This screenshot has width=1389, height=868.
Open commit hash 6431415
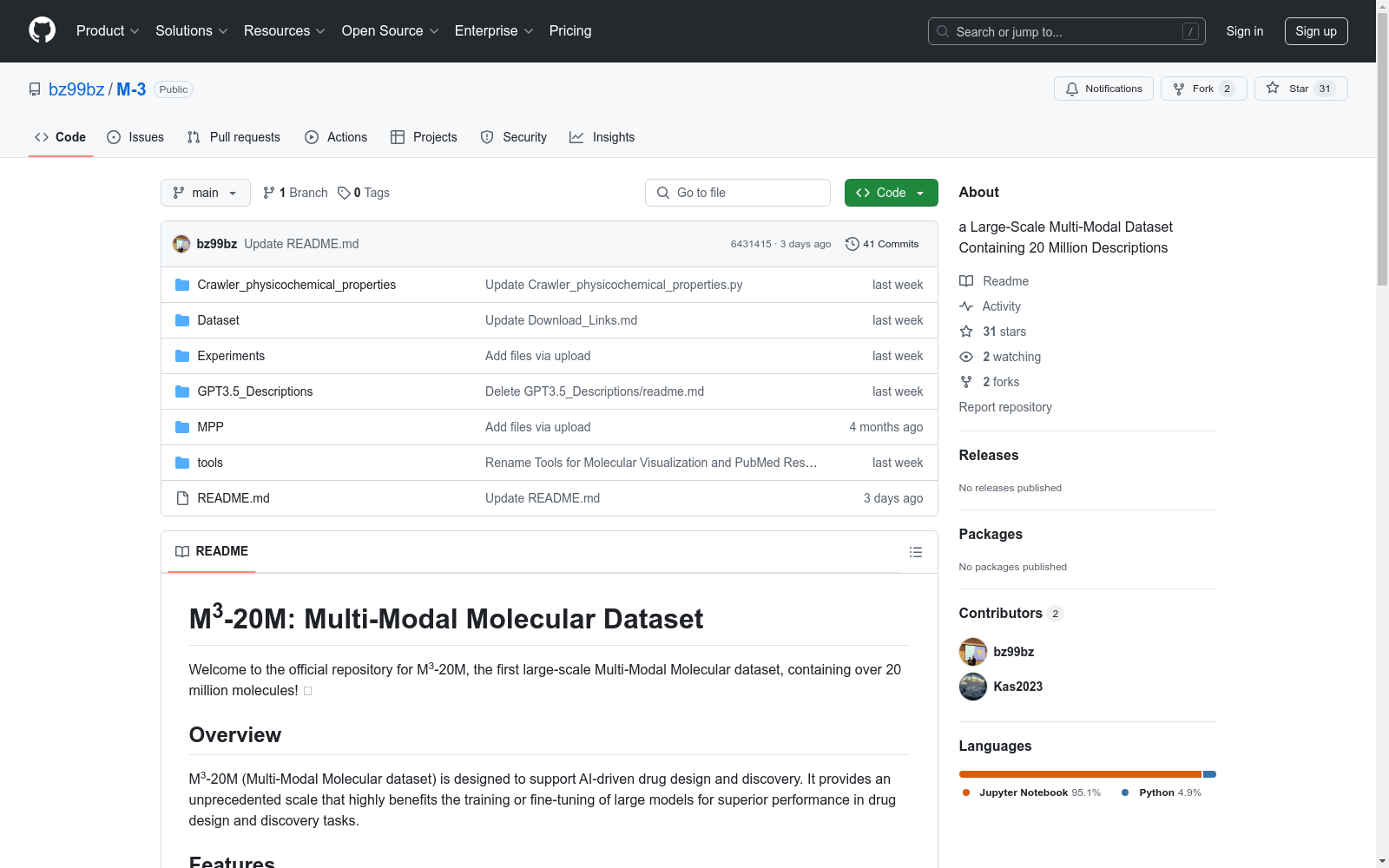751,244
